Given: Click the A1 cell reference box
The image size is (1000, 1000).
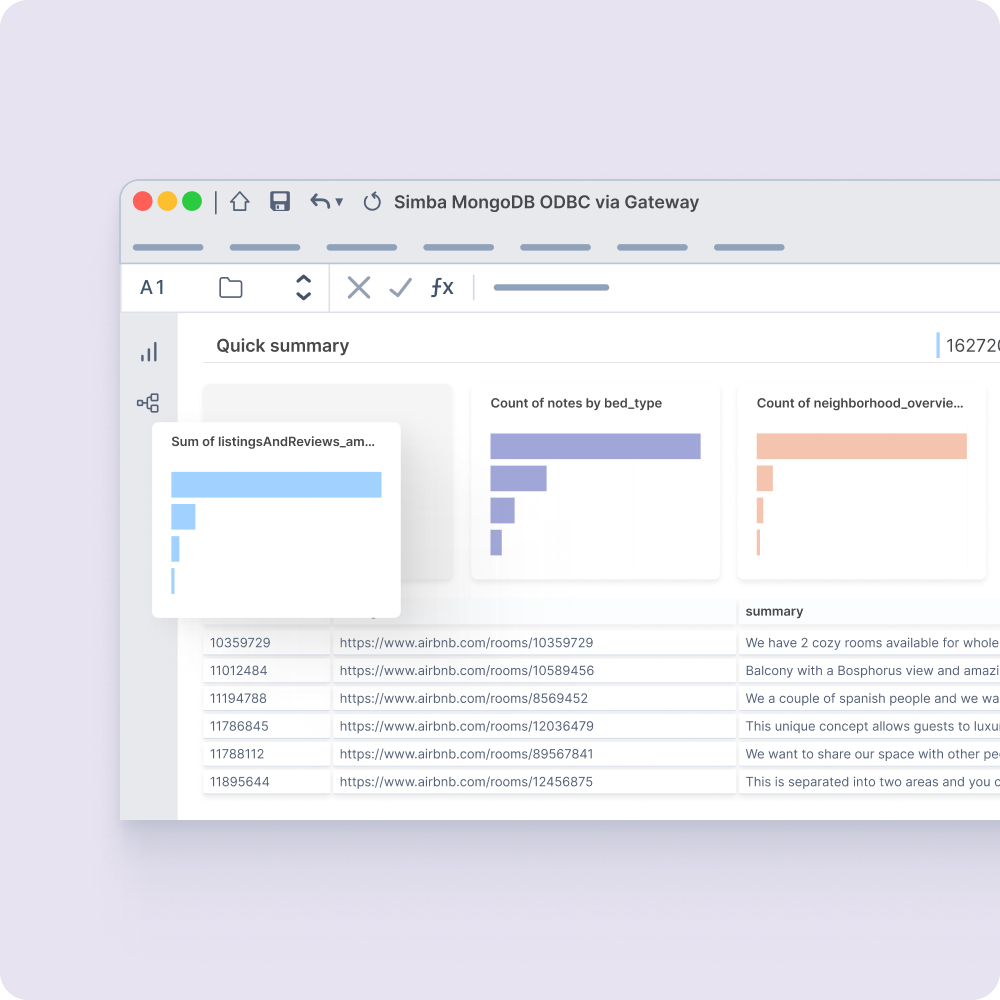Looking at the screenshot, I should (152, 288).
